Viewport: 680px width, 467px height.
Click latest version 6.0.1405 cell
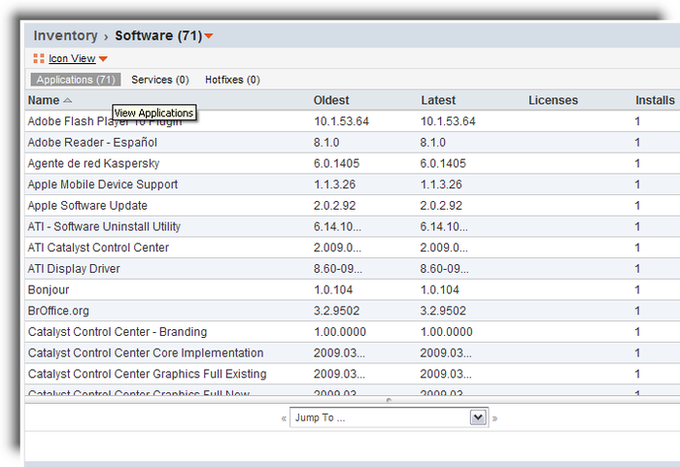[x=443, y=163]
